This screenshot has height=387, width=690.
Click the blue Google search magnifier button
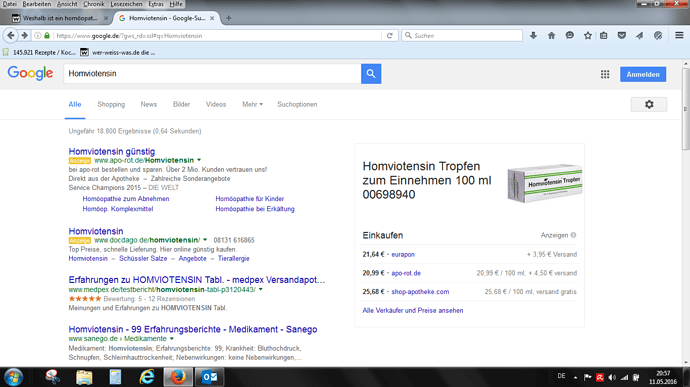tap(371, 74)
